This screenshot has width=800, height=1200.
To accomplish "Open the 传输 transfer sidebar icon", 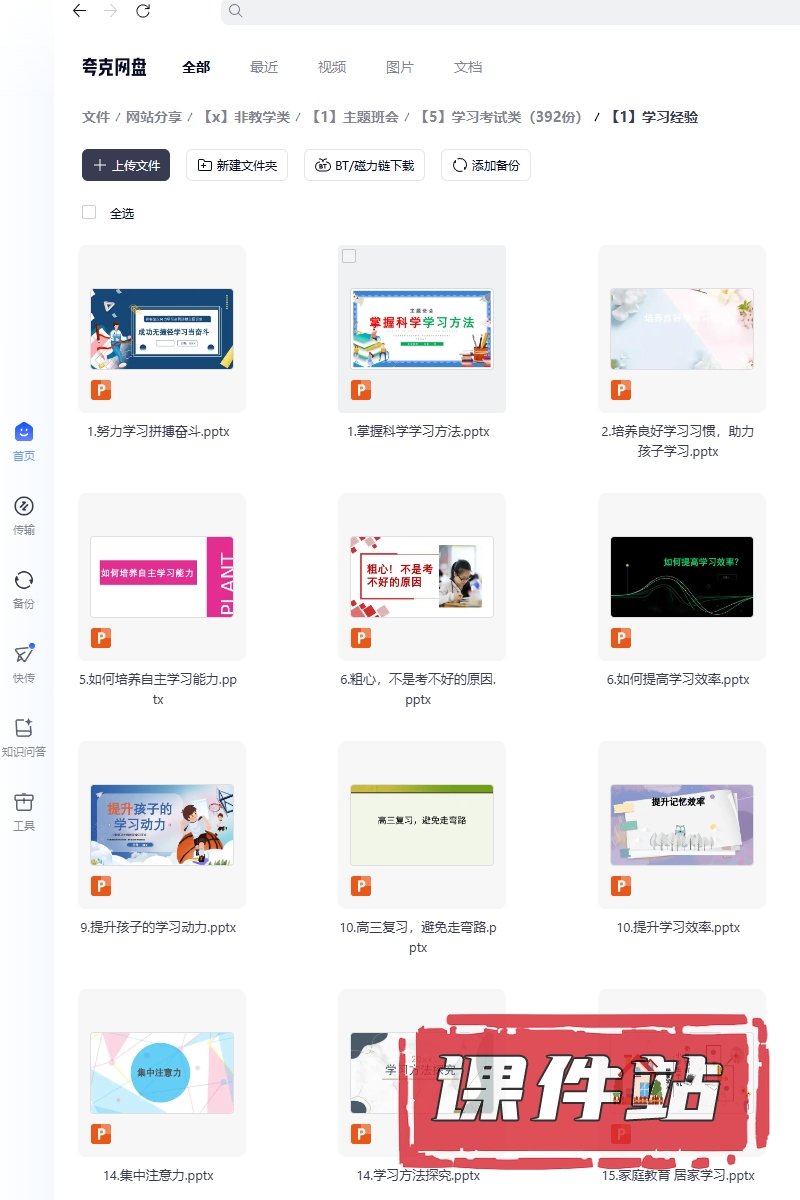I will [x=24, y=506].
